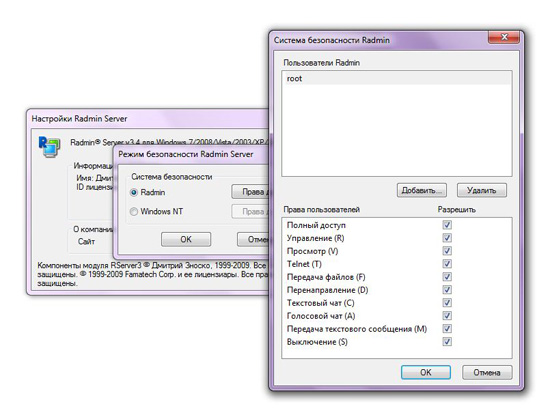This screenshot has width=550, height=417.
Task: Toggle the Перенаправление (D) checkbox
Action: pos(447,290)
